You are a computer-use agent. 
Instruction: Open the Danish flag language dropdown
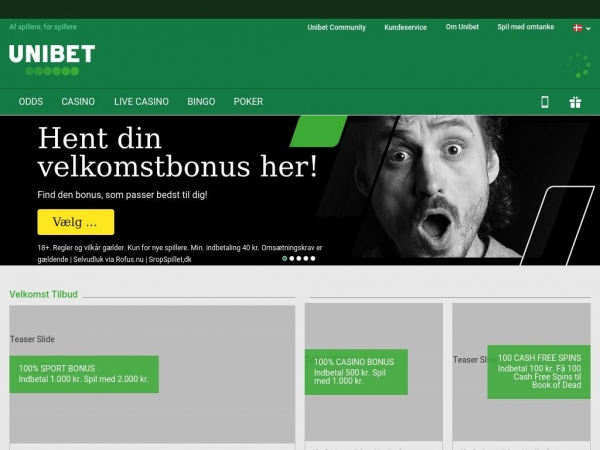[582, 28]
